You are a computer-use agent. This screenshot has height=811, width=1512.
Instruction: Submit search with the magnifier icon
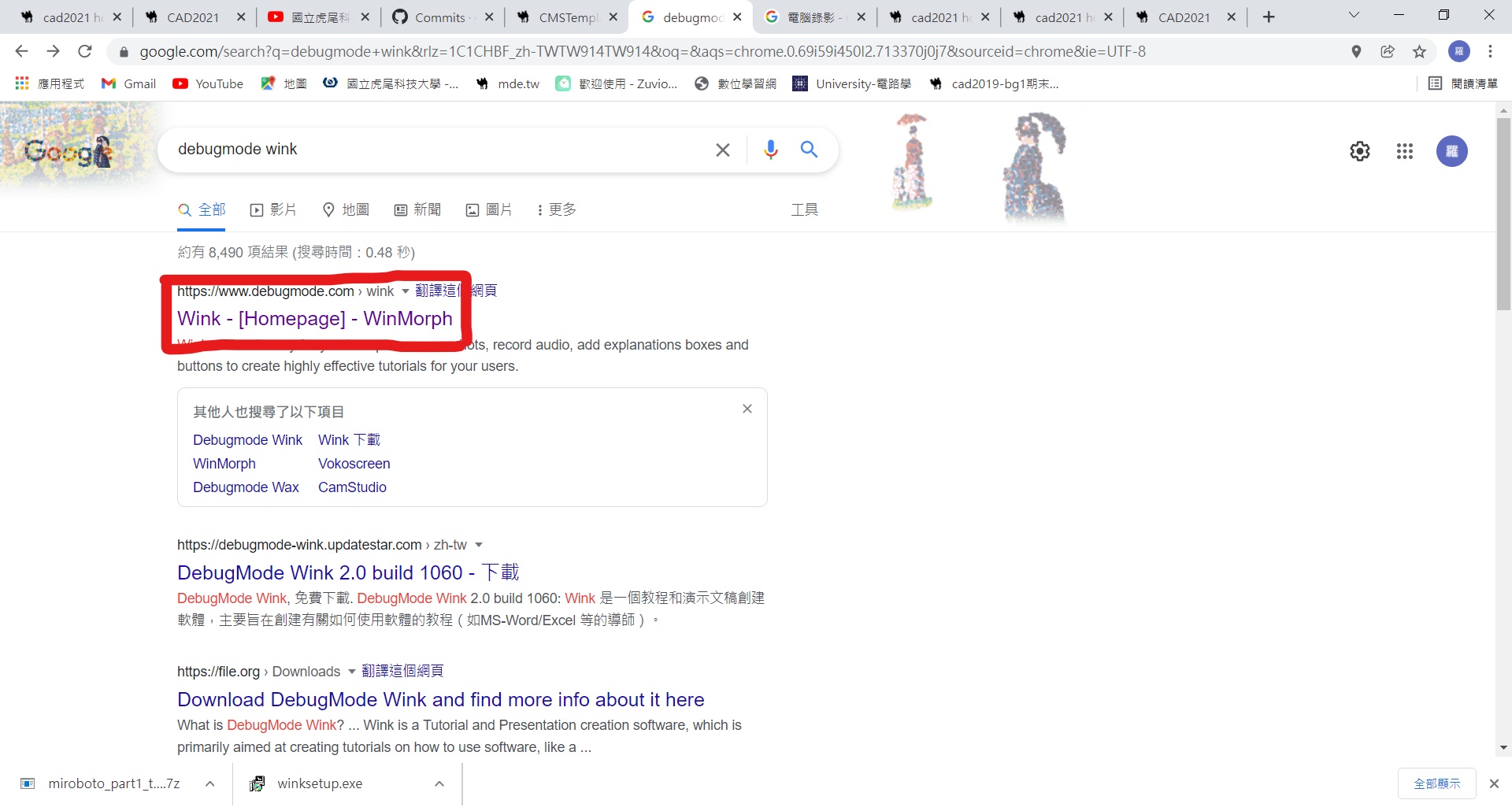tap(809, 149)
